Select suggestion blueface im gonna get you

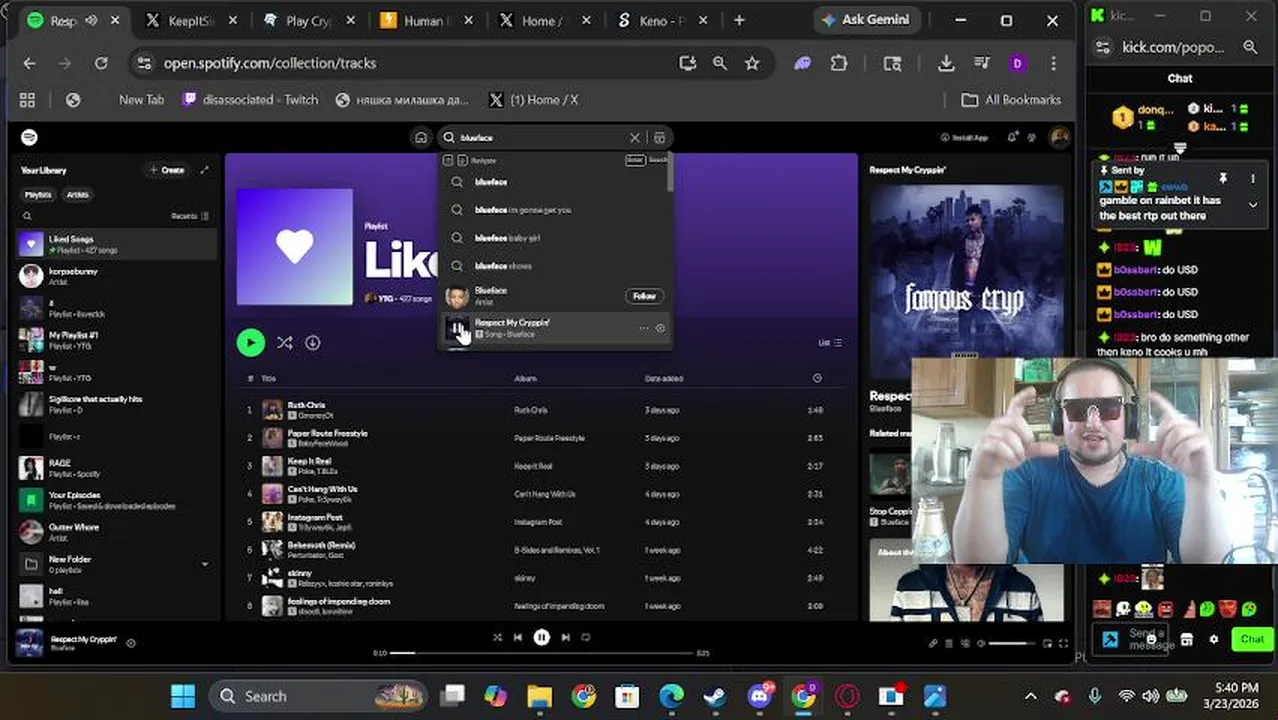click(555, 210)
